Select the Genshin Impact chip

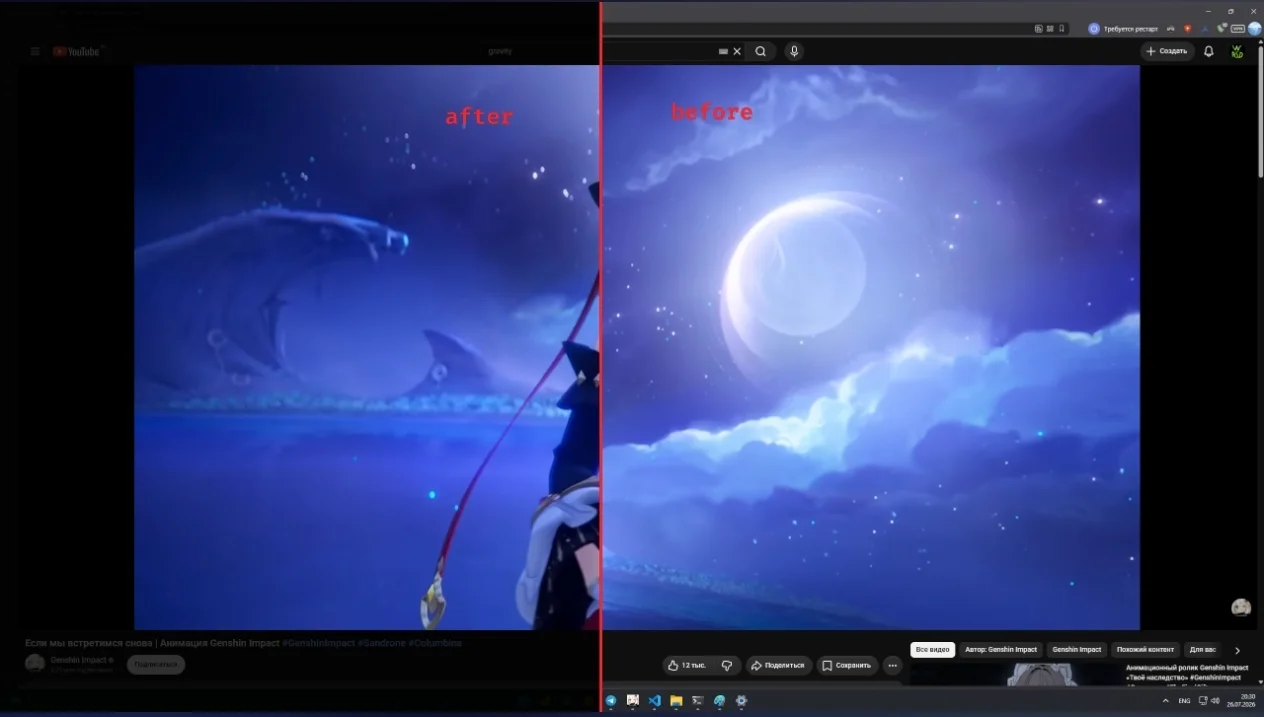point(1077,650)
